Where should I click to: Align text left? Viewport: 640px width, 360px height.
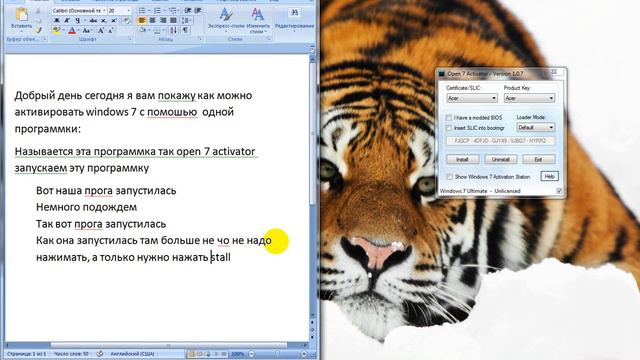tap(142, 20)
